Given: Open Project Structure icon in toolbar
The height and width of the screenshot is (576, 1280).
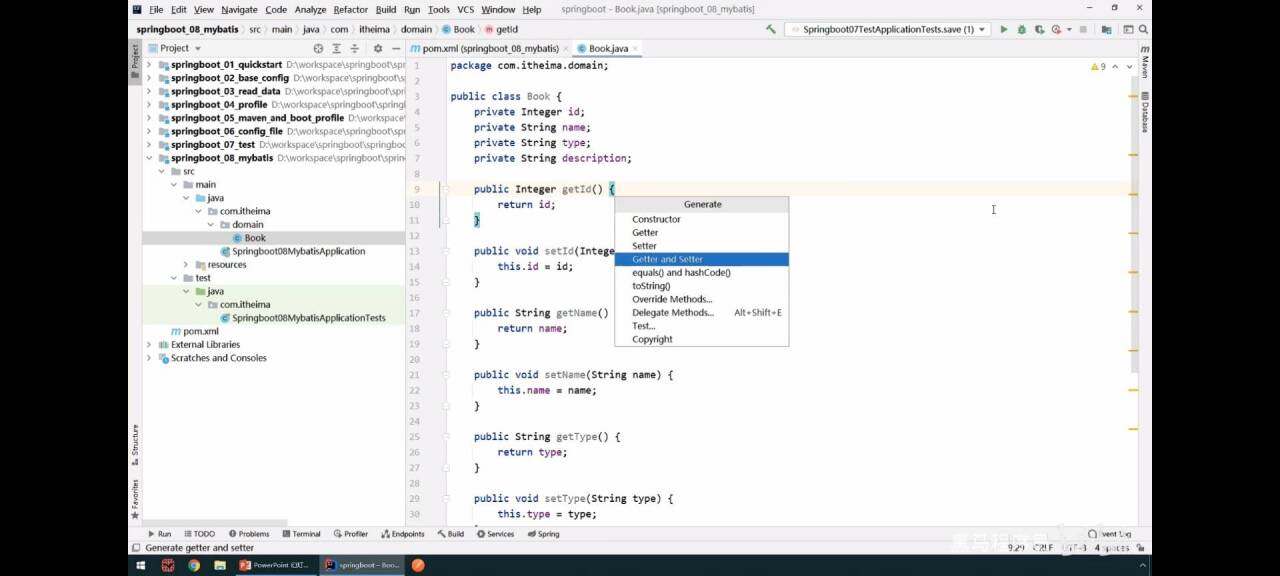Looking at the screenshot, I should [1107, 29].
